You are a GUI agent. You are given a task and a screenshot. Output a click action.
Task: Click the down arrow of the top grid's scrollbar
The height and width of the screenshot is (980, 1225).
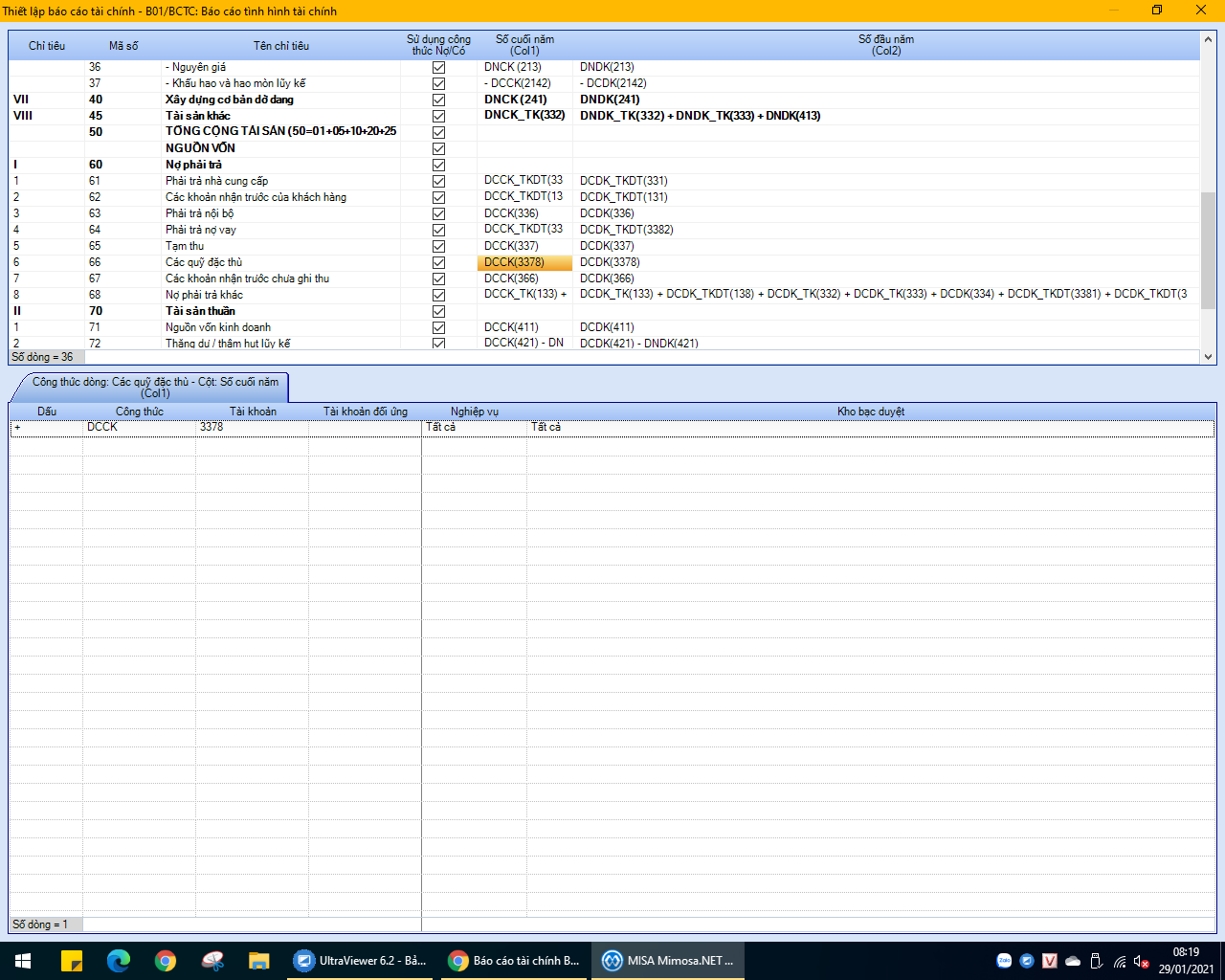[x=1208, y=356]
